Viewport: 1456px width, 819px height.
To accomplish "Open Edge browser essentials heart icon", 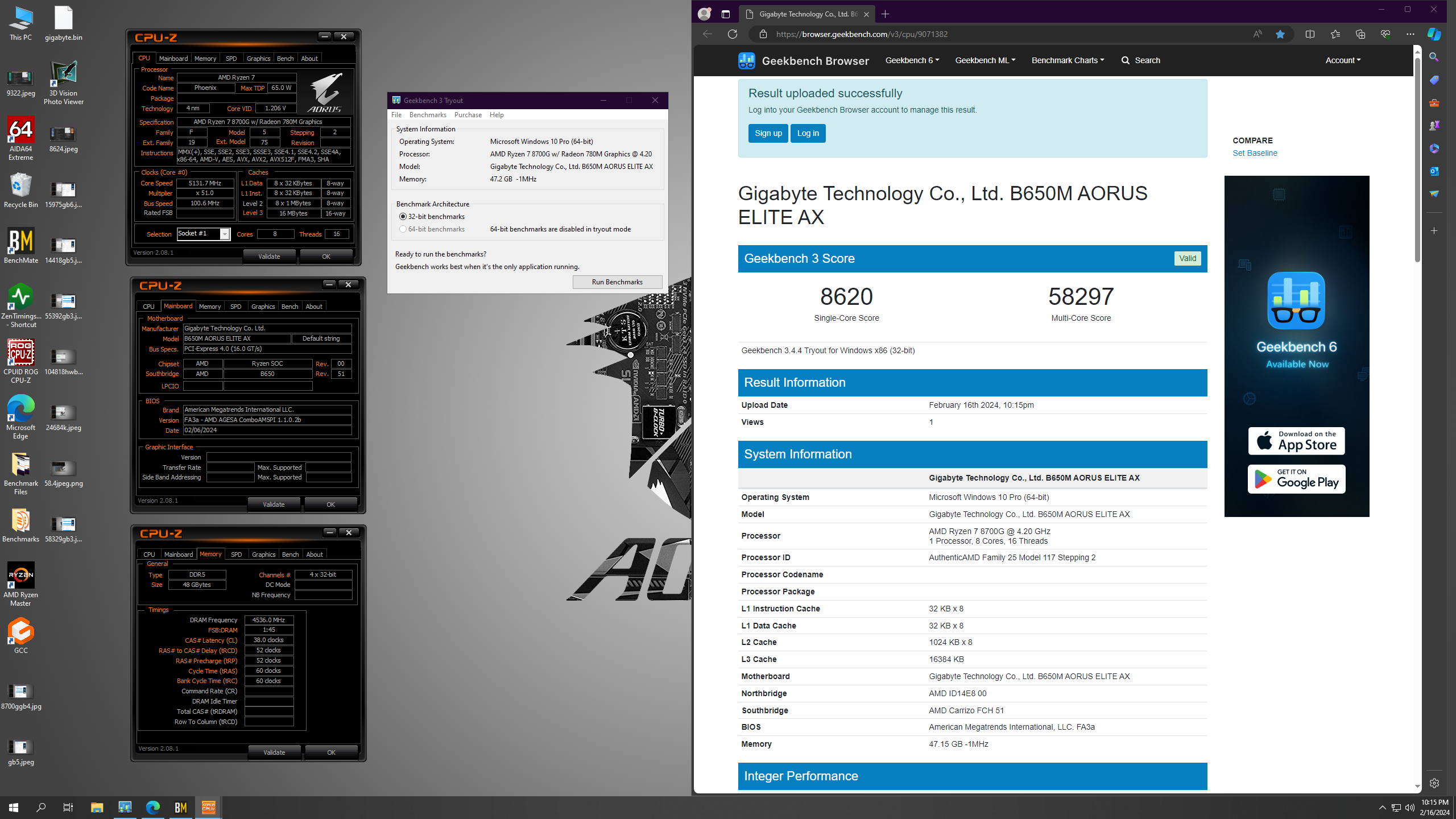I will 1385,34.
